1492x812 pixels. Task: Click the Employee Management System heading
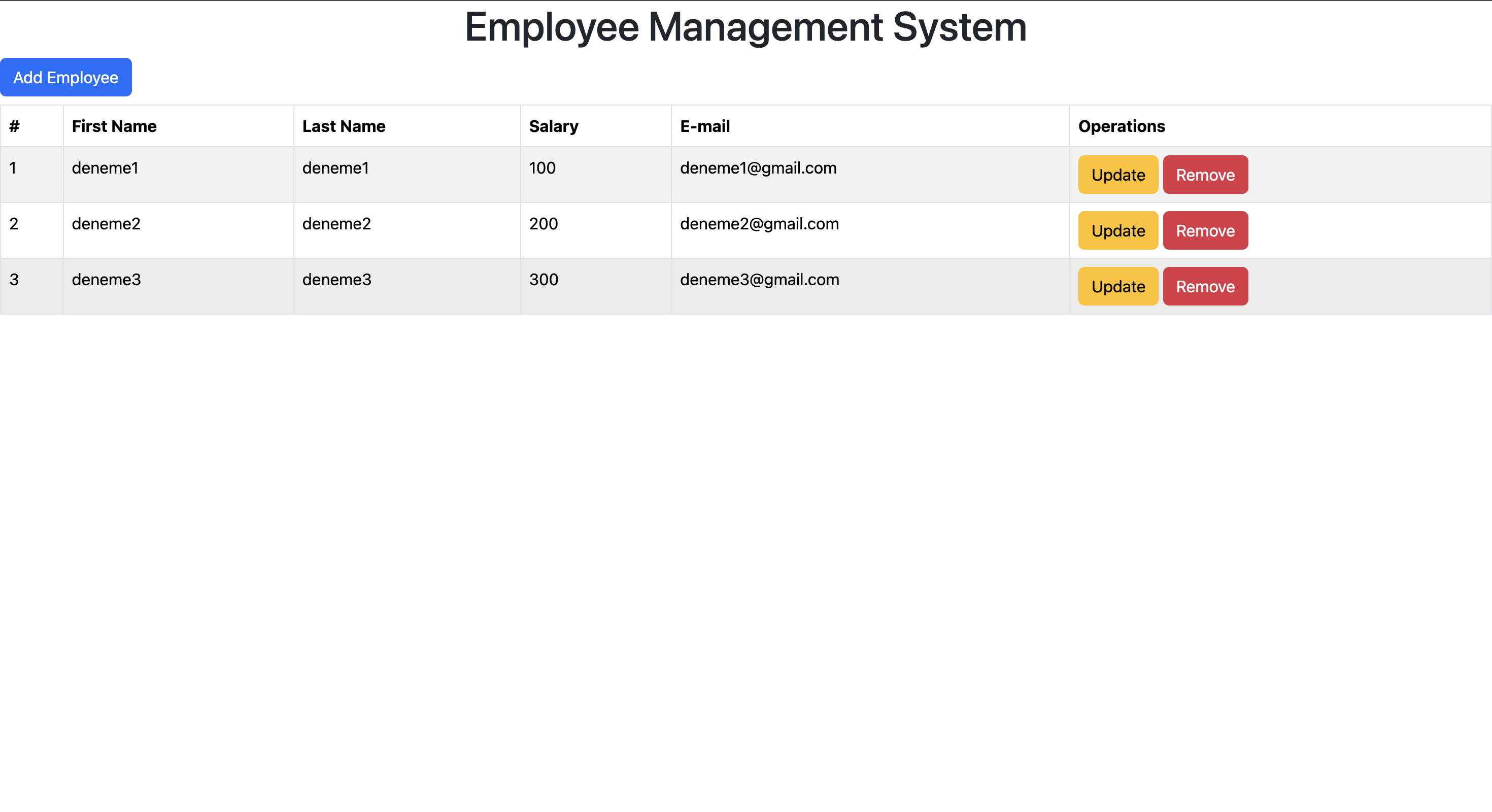pos(745,27)
